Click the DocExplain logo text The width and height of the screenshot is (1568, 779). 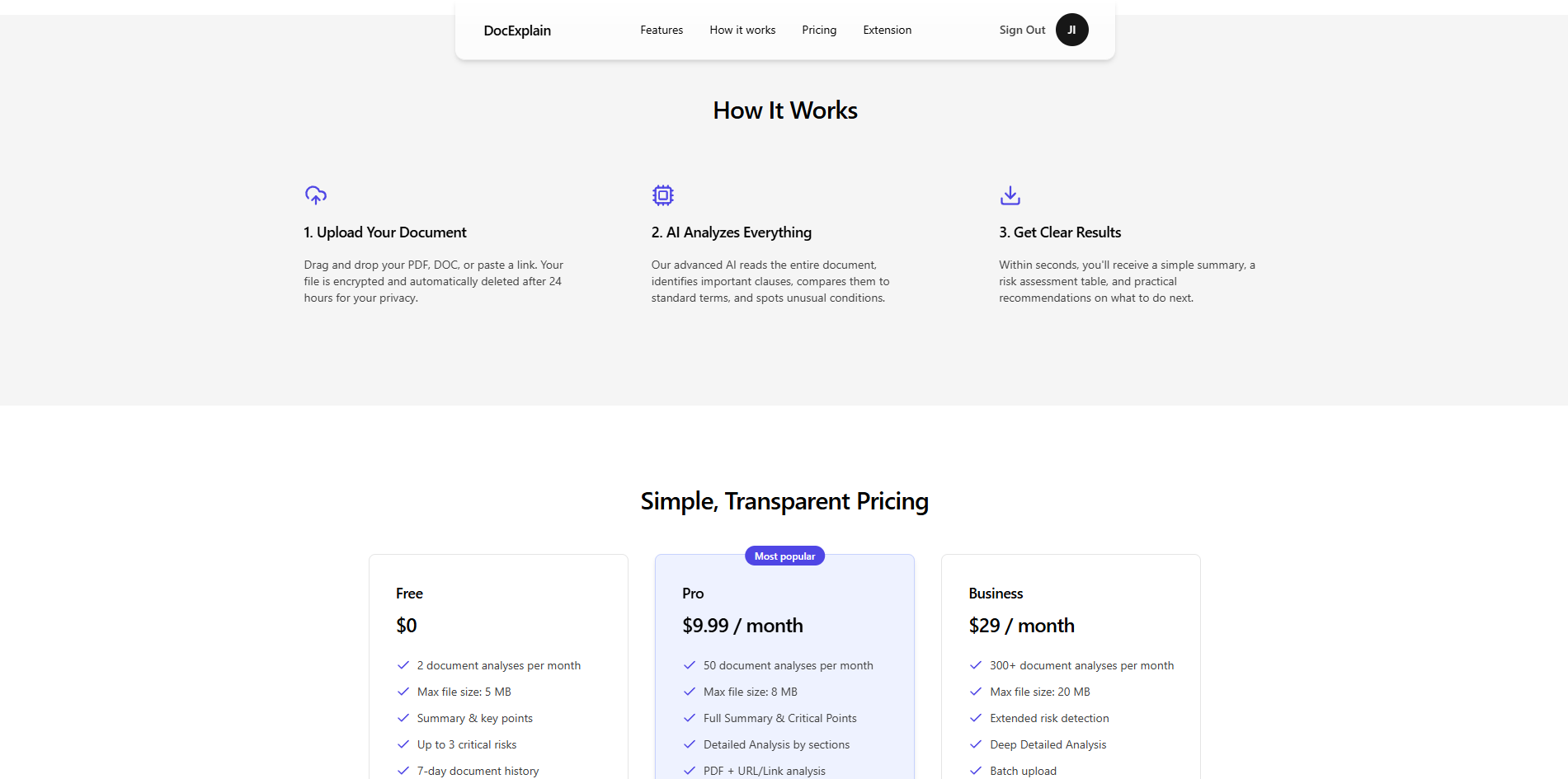(x=517, y=31)
